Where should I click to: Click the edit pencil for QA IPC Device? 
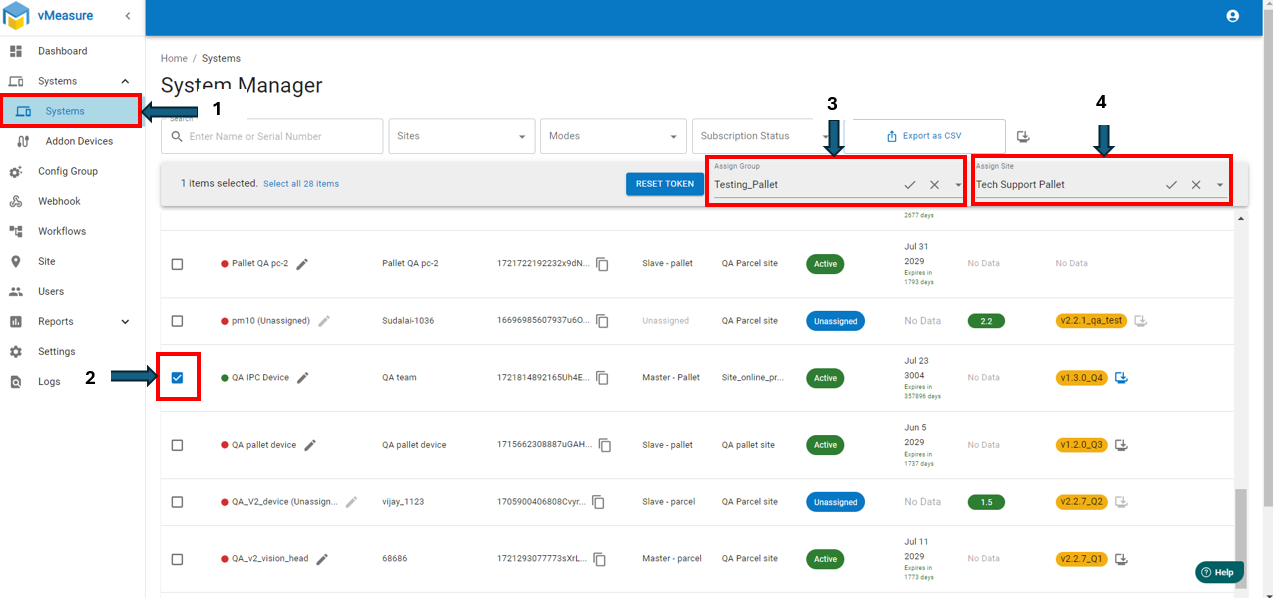point(303,378)
